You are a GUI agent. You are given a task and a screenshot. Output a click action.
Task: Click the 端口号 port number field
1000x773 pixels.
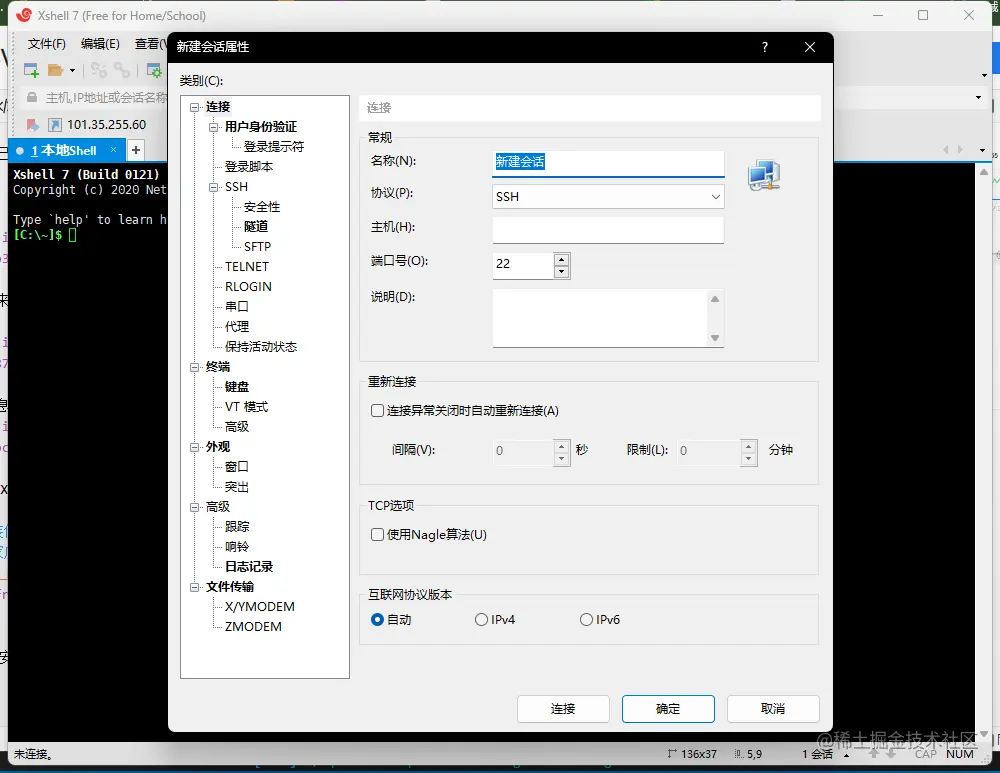(523, 264)
